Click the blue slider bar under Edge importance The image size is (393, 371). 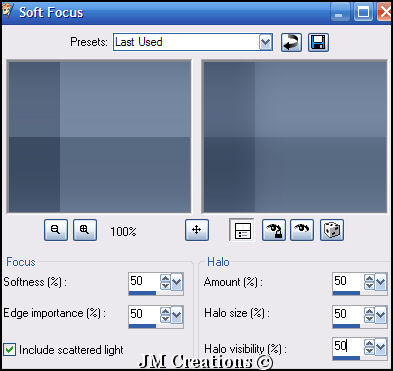click(x=142, y=326)
